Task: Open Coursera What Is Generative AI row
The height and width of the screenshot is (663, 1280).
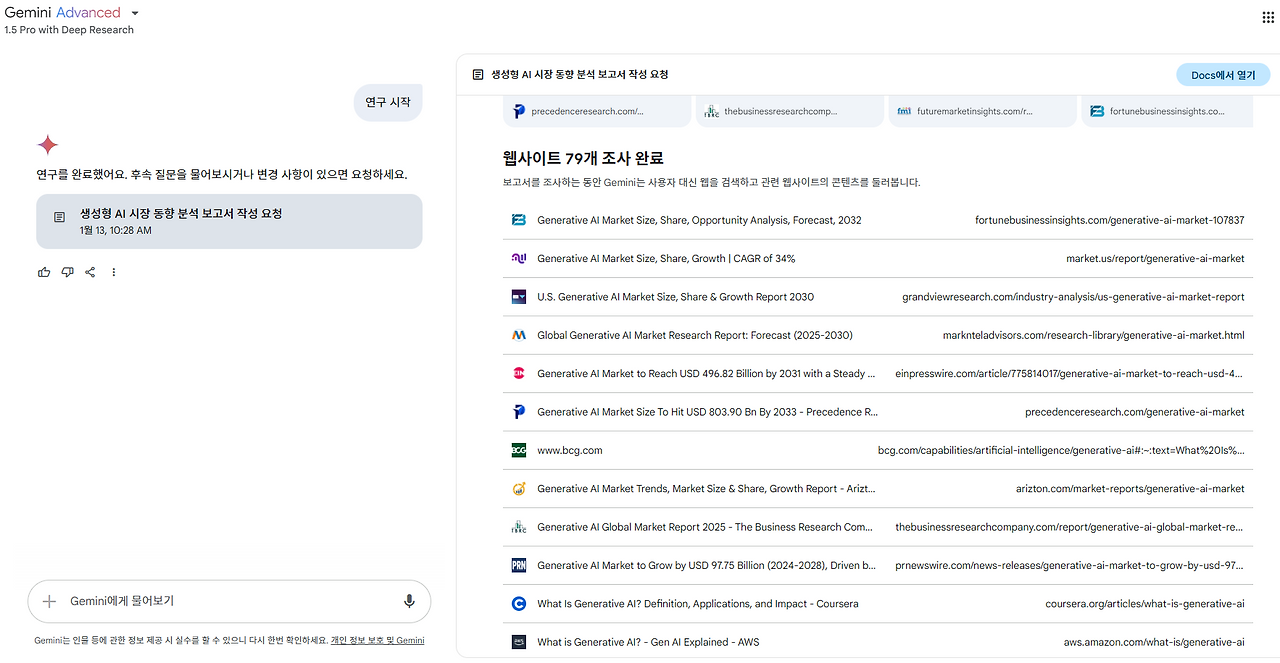Action: coord(877,604)
